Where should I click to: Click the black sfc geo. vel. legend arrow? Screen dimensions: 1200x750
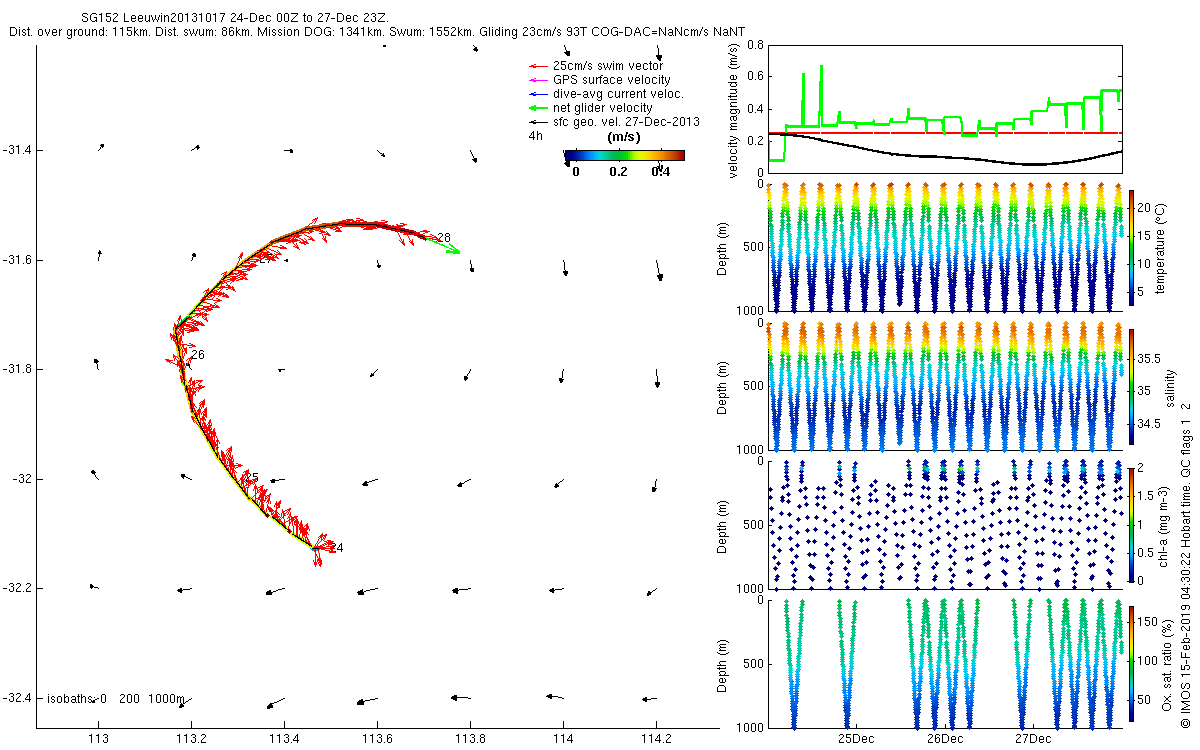pyautogui.click(x=537, y=122)
